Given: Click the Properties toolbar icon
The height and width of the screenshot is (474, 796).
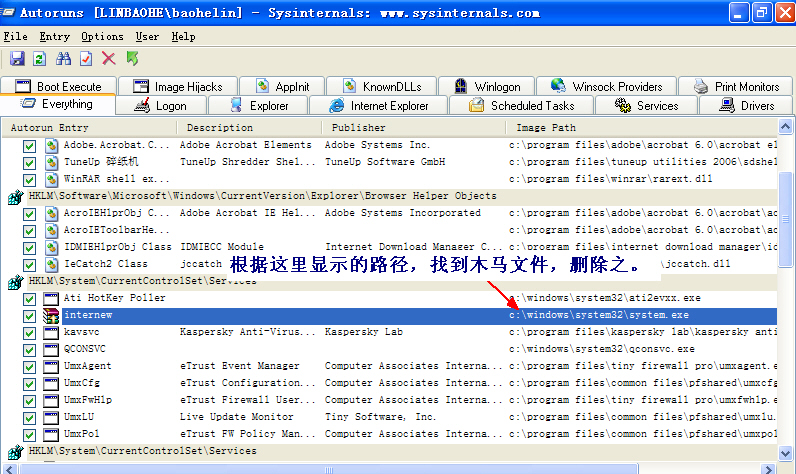Looking at the screenshot, I should [86, 59].
